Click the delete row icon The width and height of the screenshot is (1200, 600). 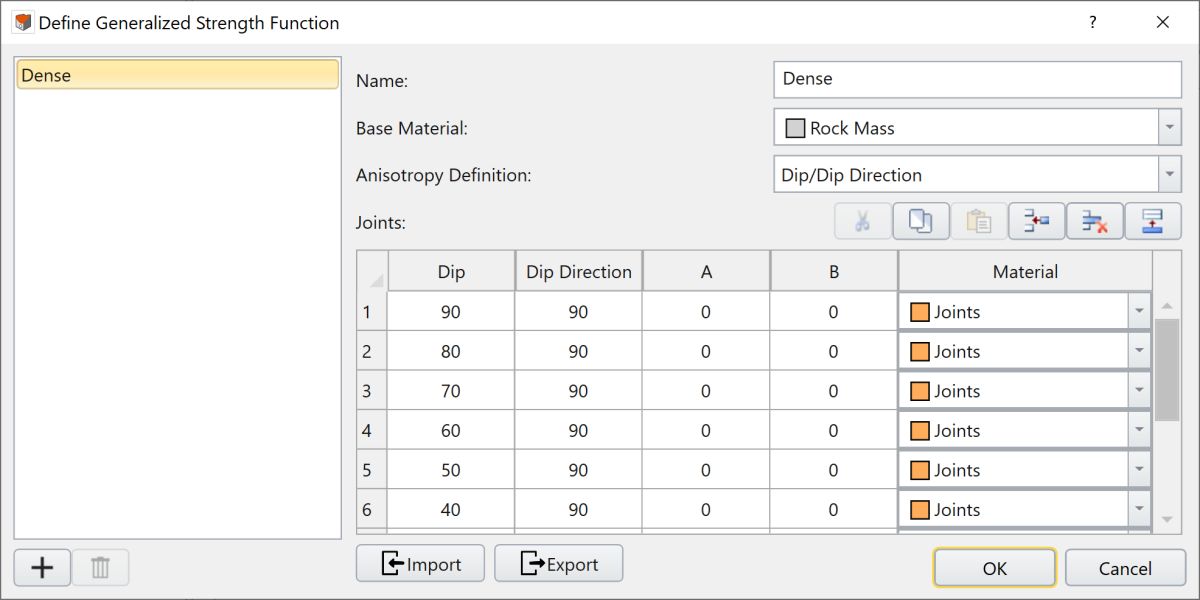[1094, 222]
